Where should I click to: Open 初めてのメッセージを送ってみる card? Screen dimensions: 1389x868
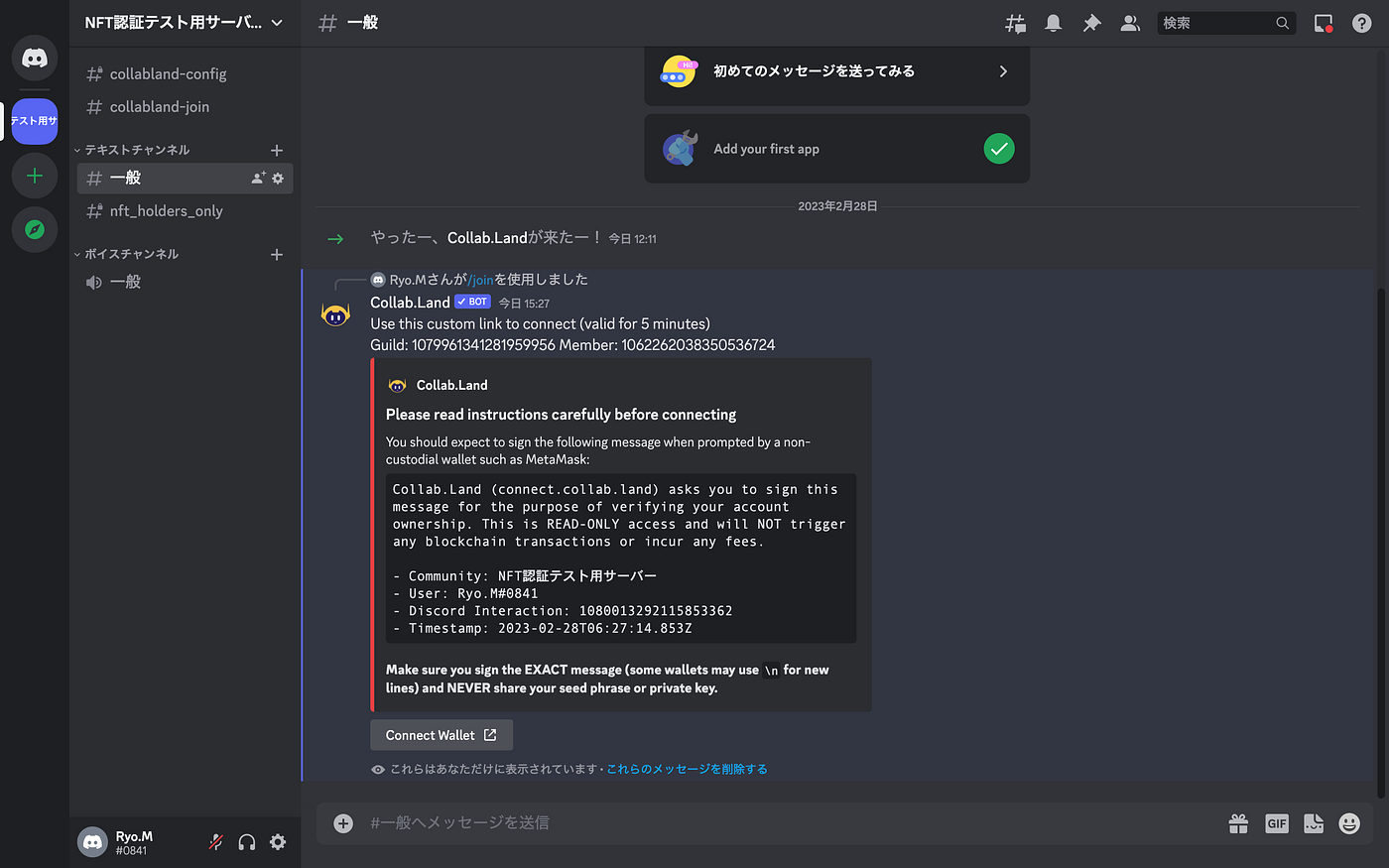[836, 71]
